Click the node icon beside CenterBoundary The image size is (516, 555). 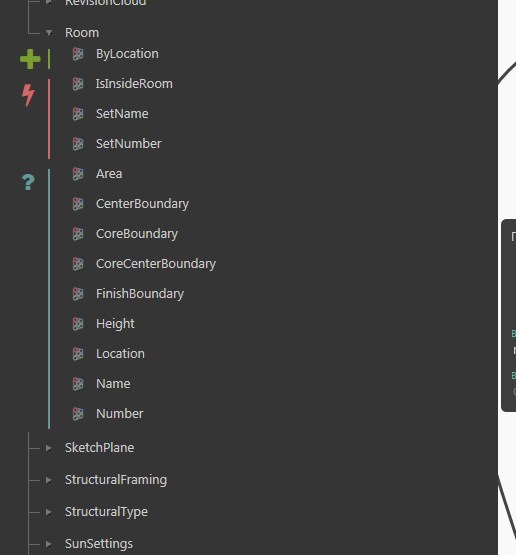coord(78,204)
